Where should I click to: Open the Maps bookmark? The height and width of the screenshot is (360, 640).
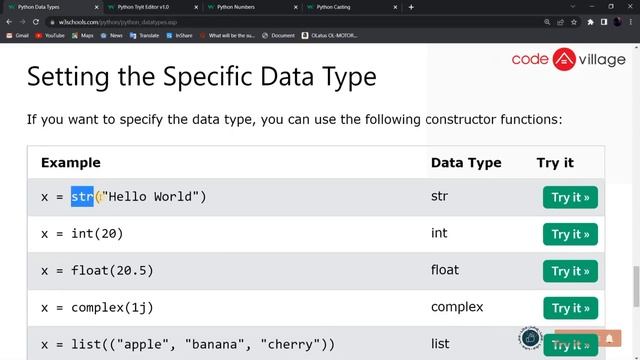82,36
